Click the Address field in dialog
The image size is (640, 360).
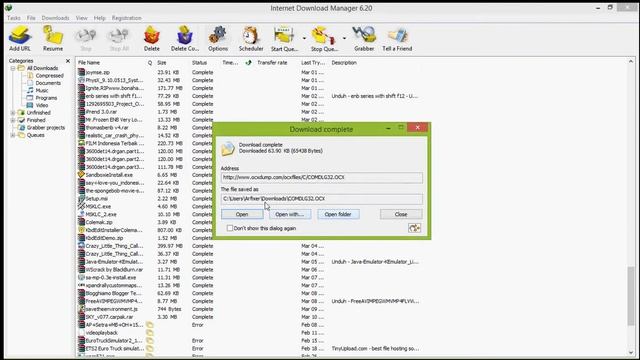[322, 178]
